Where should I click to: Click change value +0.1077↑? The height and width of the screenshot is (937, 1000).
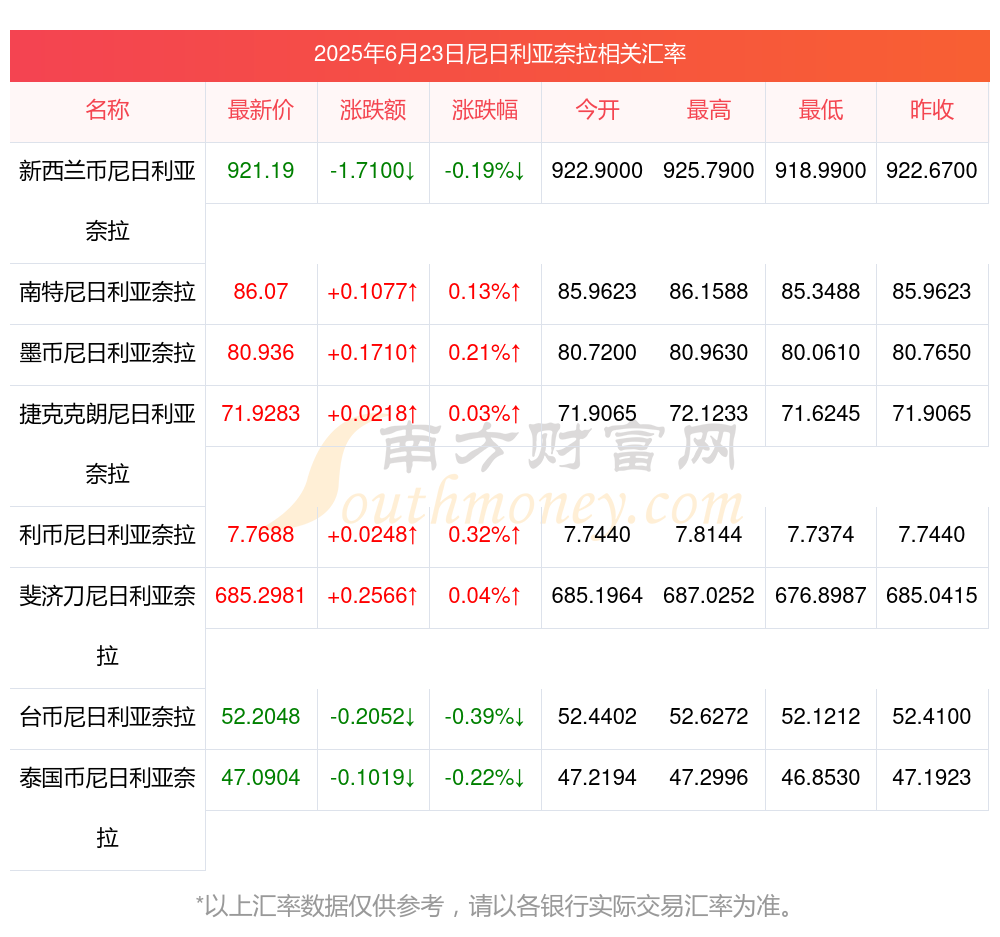(x=373, y=292)
